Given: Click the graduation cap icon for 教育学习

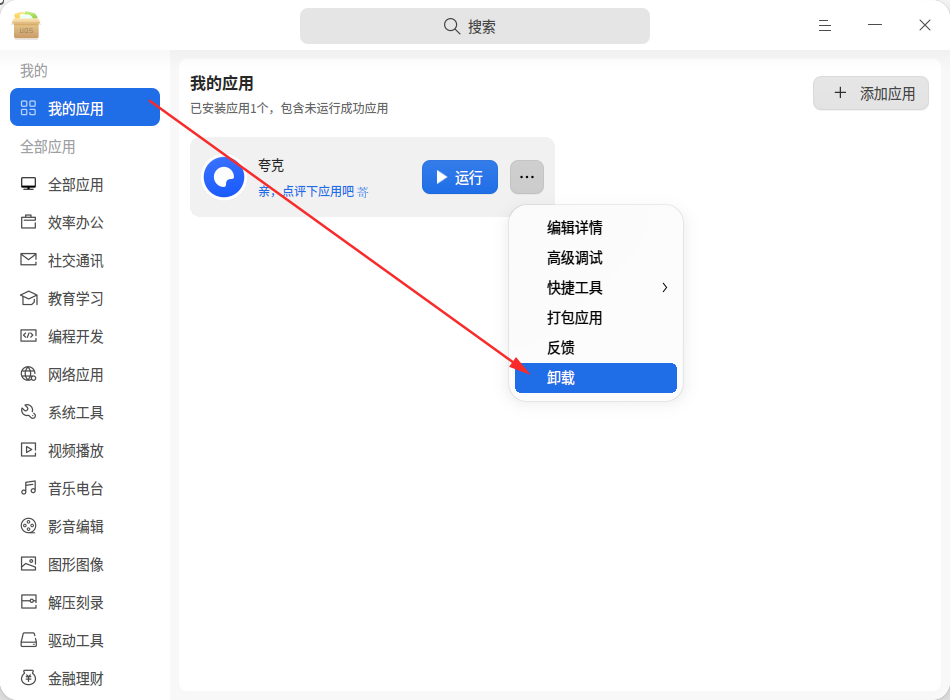Looking at the screenshot, I should tap(28, 298).
